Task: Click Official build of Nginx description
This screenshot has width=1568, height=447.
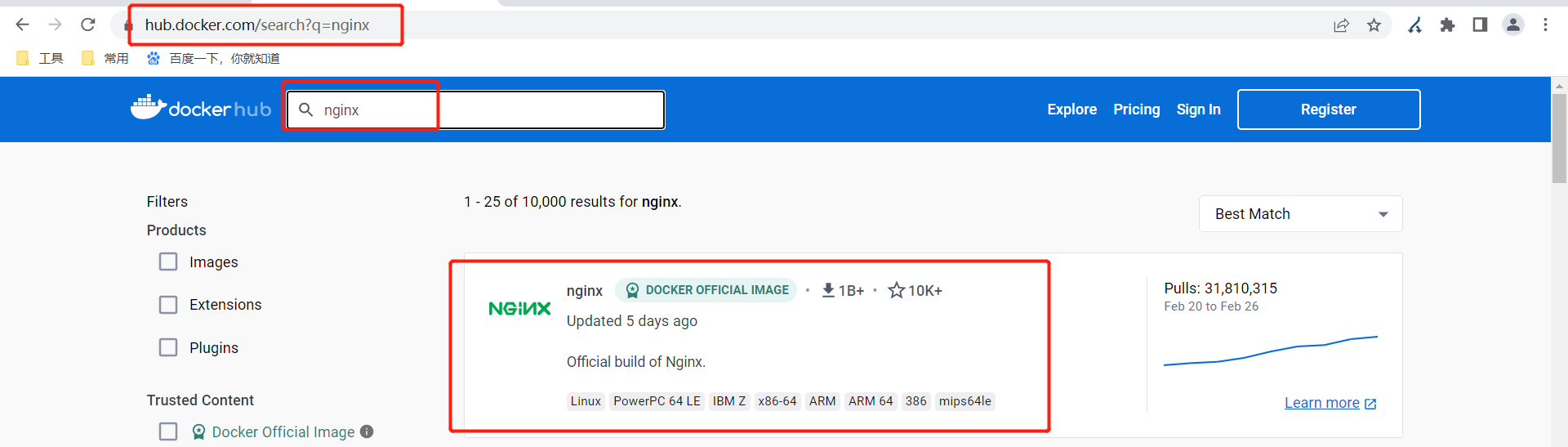Action: pos(636,362)
